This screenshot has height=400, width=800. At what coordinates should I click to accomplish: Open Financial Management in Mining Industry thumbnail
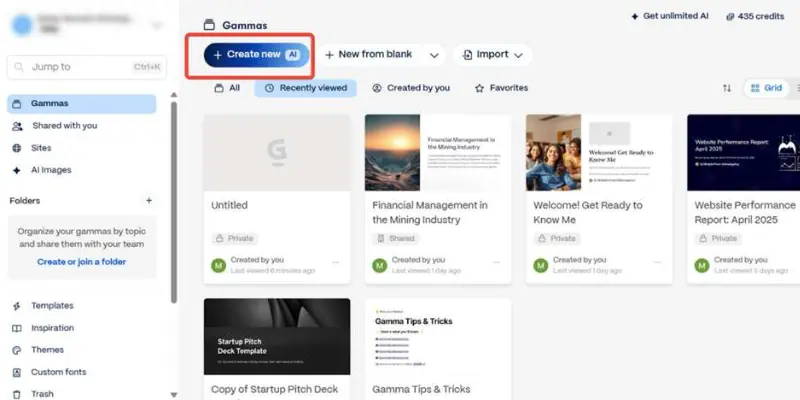[438, 153]
